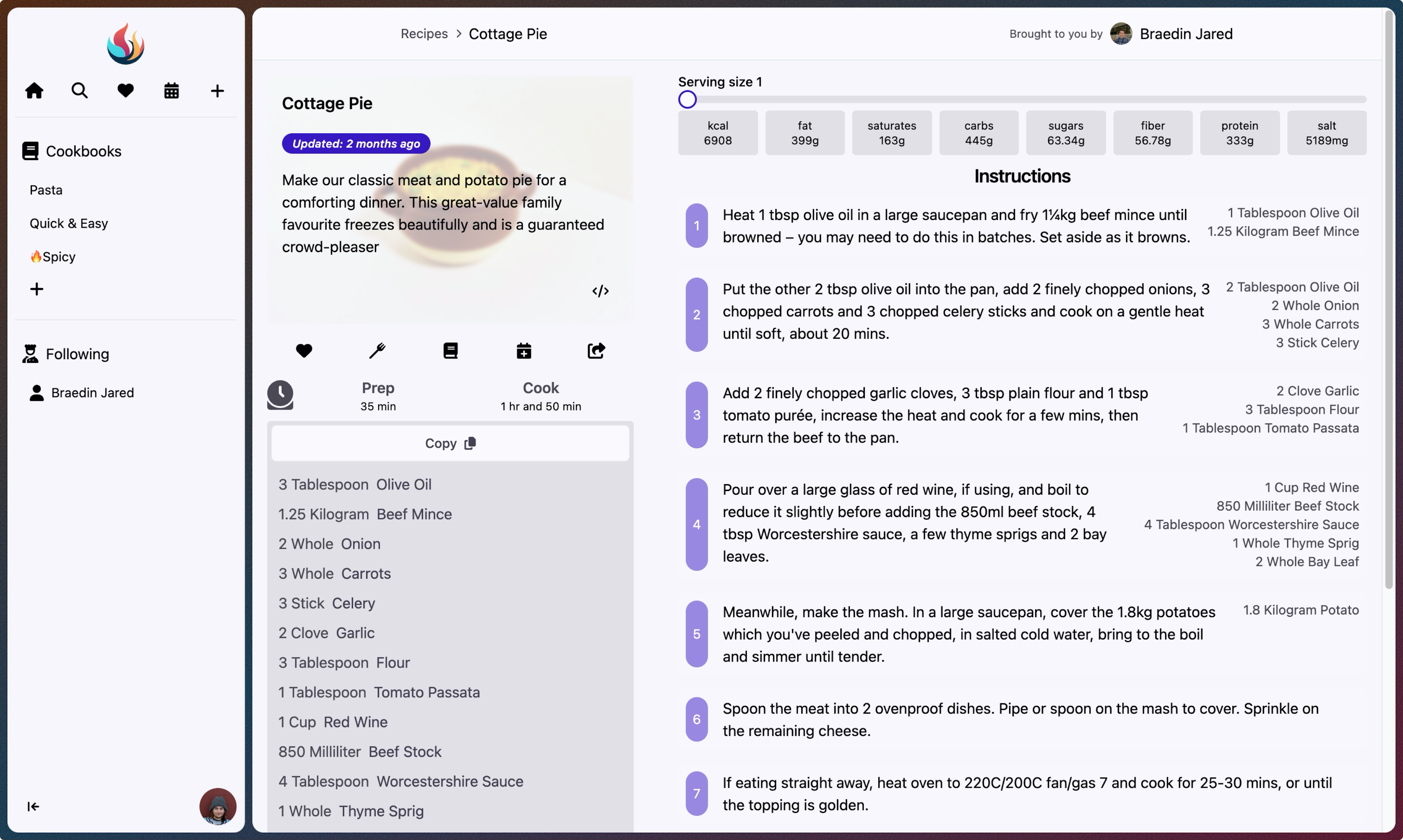Image resolution: width=1403 pixels, height=840 pixels.
Task: Adjust the serving size slider handle
Action: point(688,100)
